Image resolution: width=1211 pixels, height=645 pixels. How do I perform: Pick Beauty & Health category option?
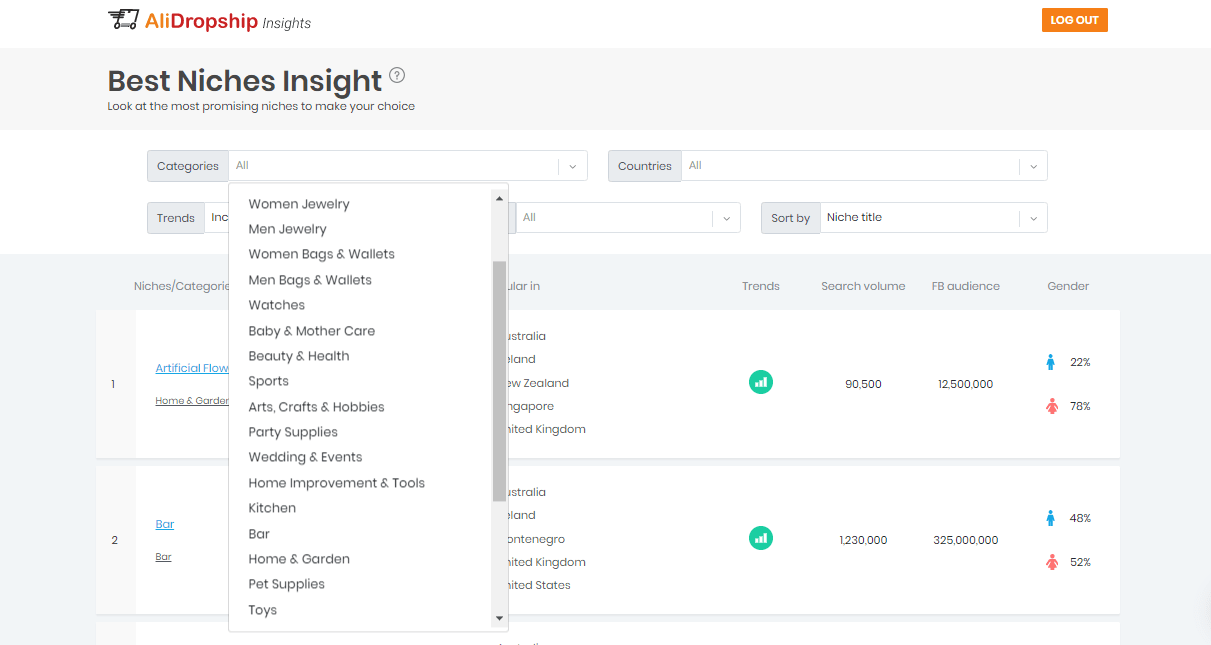(299, 356)
